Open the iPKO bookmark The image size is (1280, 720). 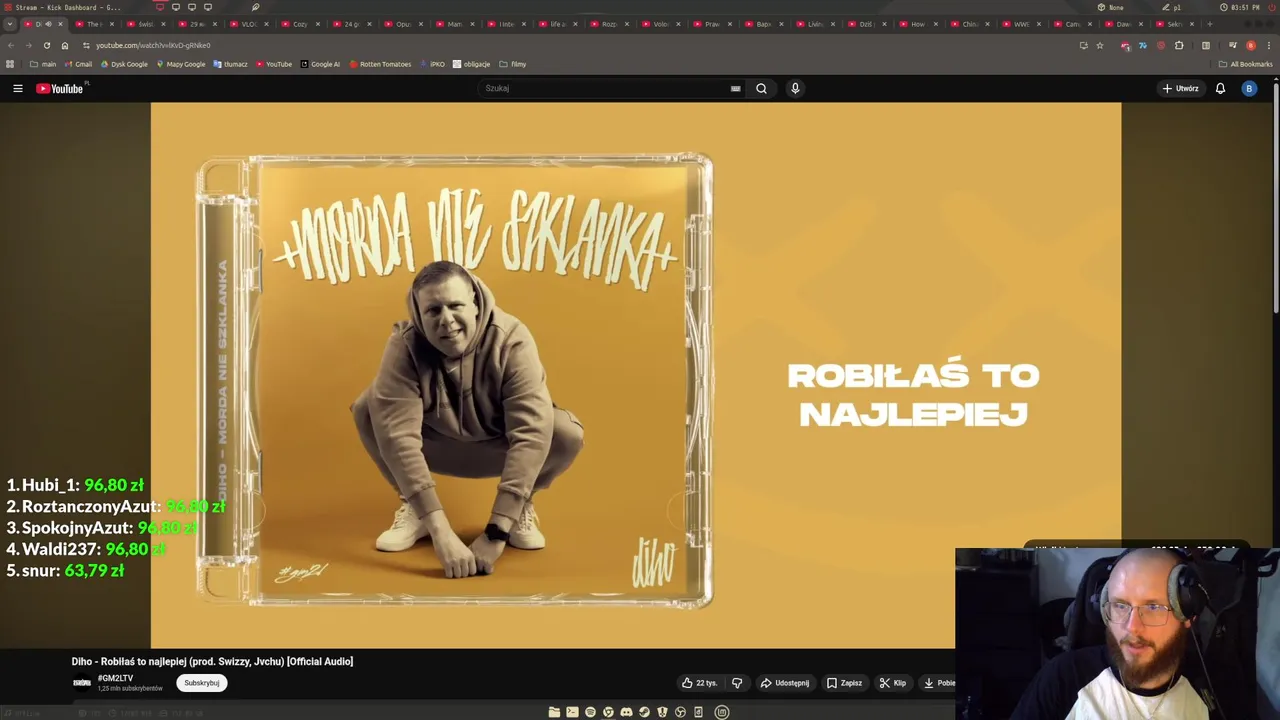coord(434,64)
